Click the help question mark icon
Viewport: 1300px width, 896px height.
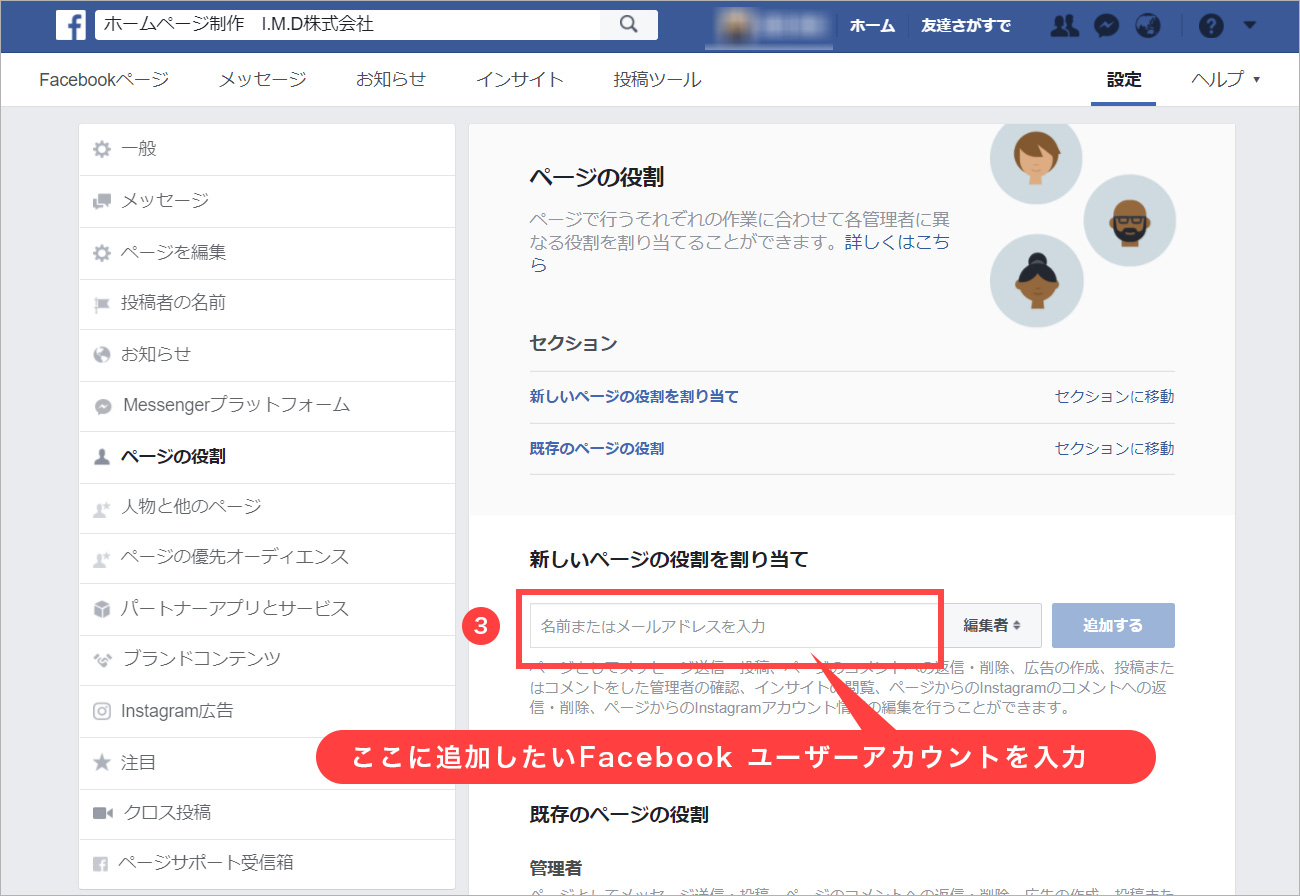coord(1211,26)
